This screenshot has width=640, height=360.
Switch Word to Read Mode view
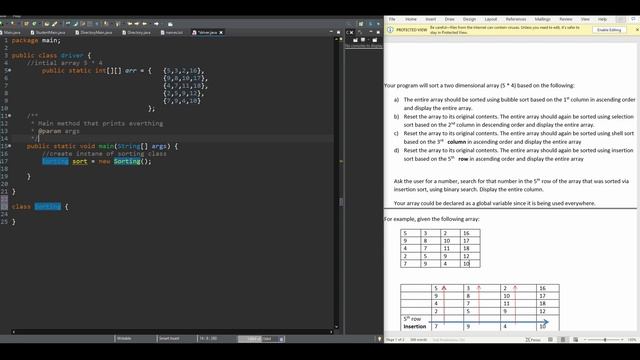click(550, 340)
